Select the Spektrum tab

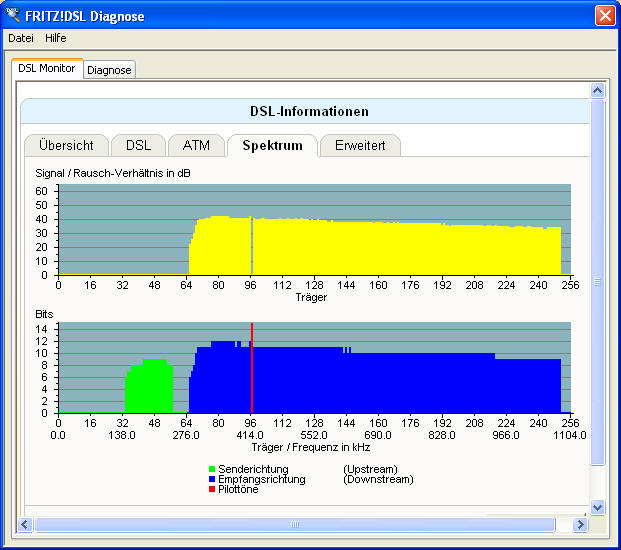tap(272, 145)
